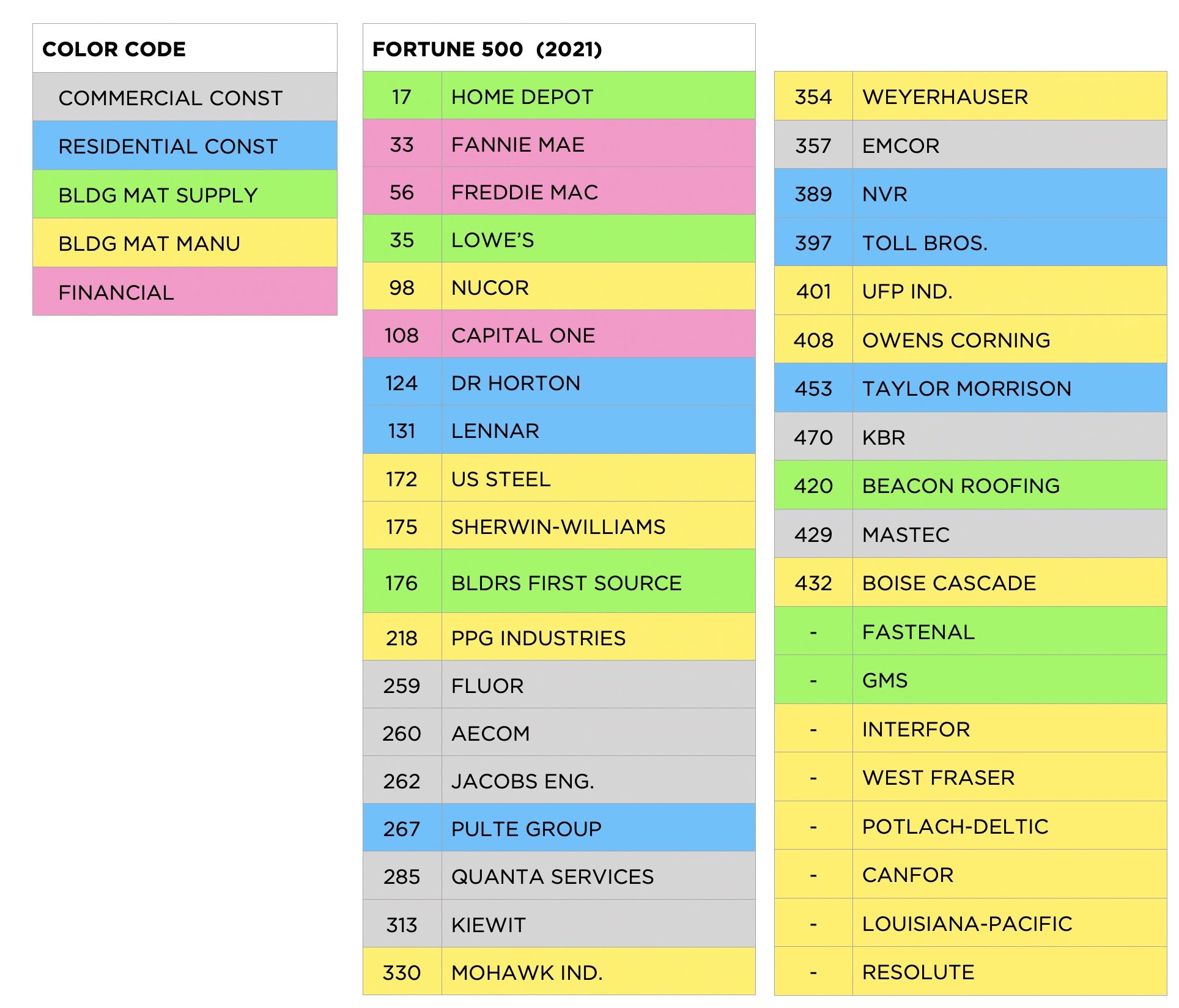Click rank number 420 cell

[813, 484]
